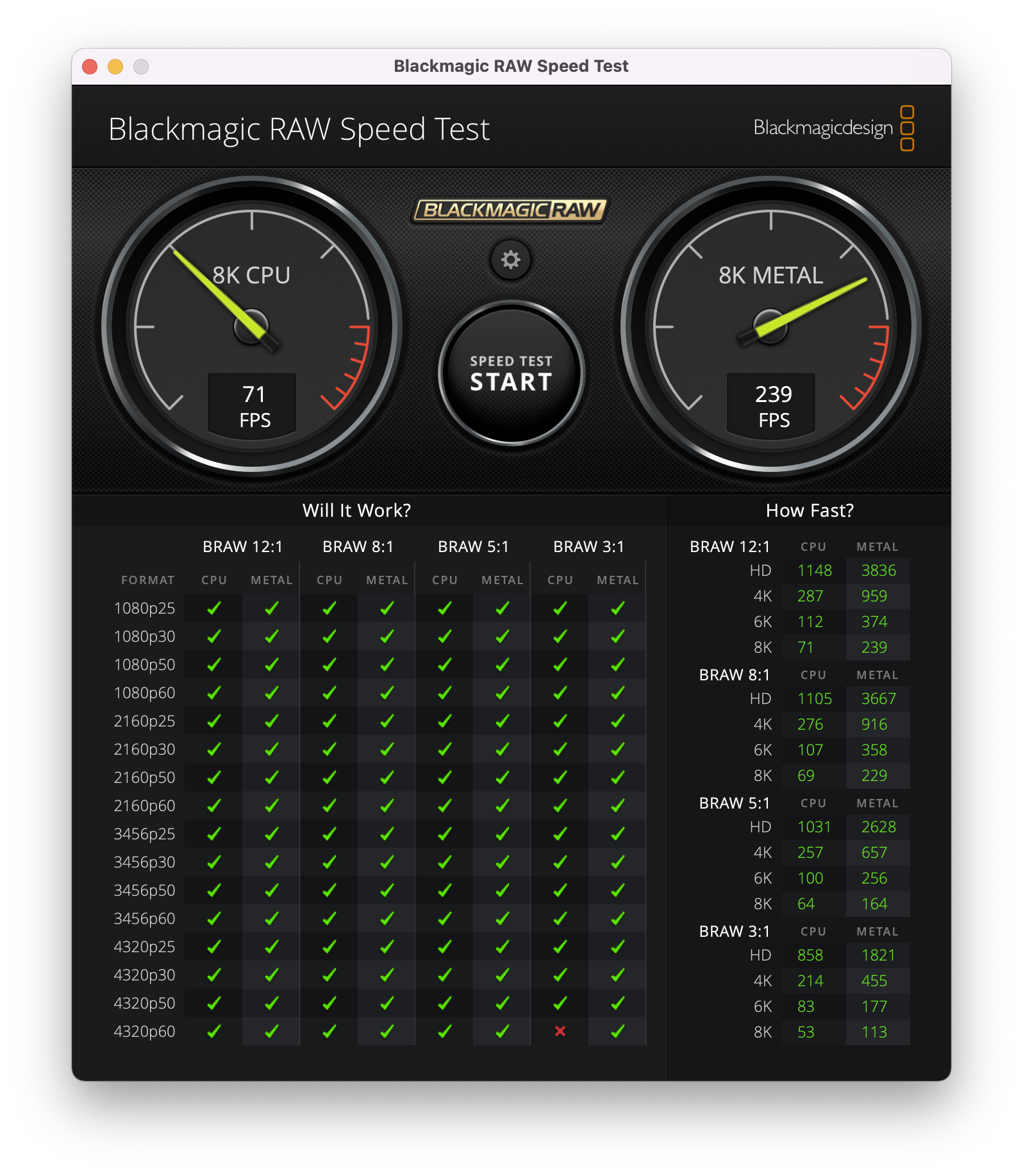The image size is (1023, 1176).
Task: Click the 'Will It Work?' heading
Action: point(357,510)
